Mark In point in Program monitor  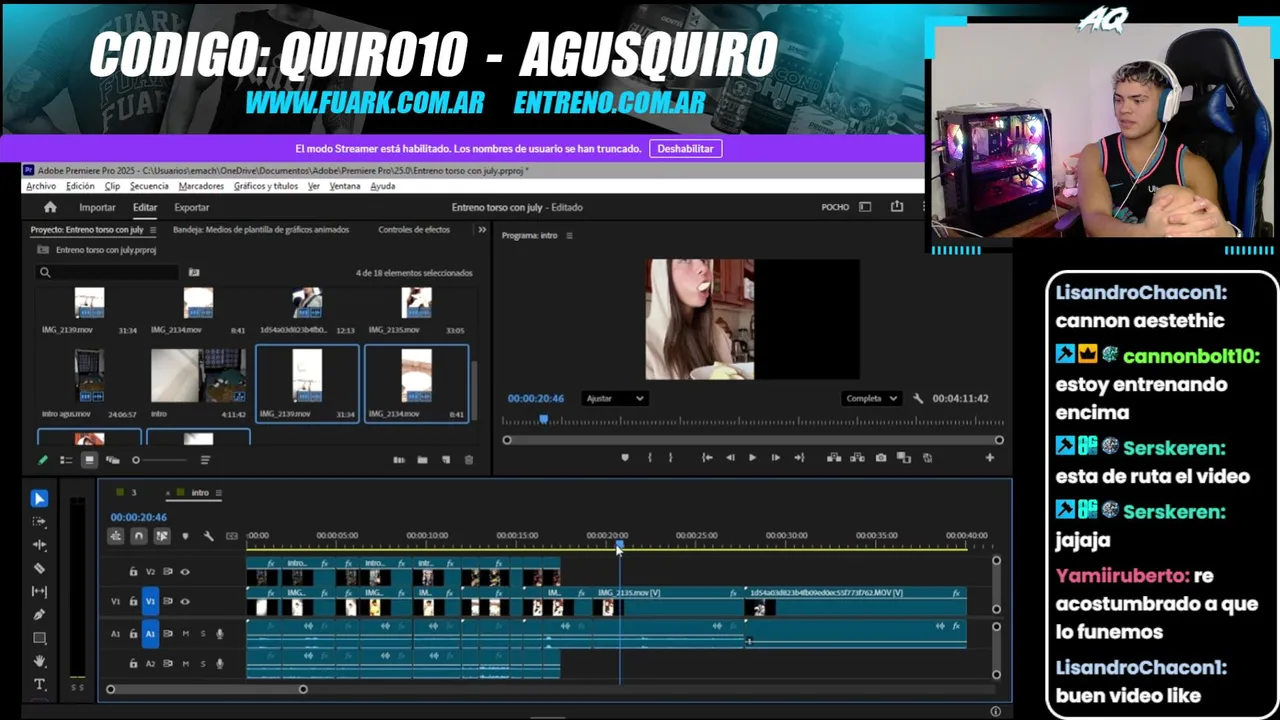(649, 457)
